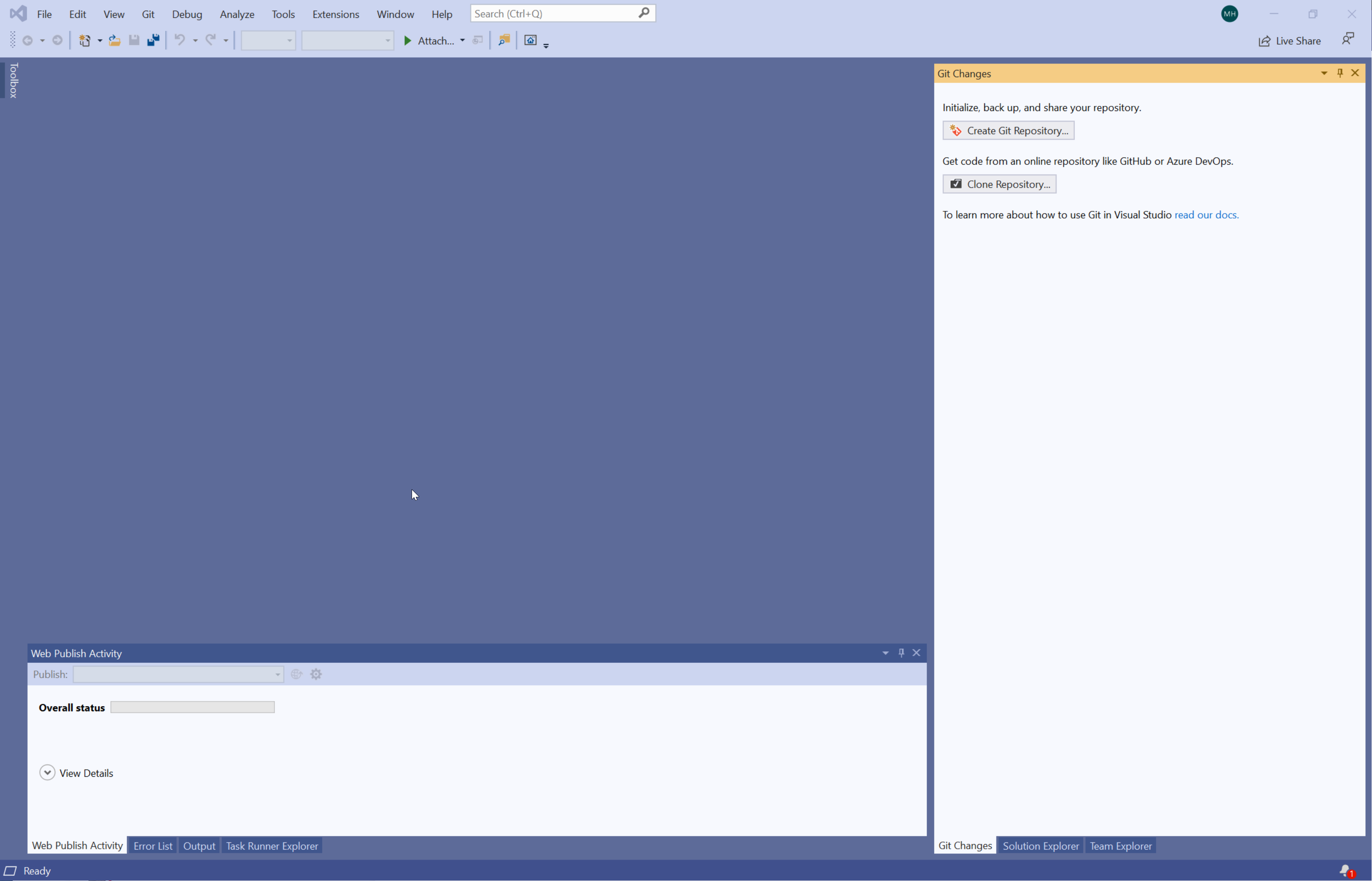Switch to the Solution Explorer tab
Viewport: 1372px width, 881px height.
pos(1040,845)
